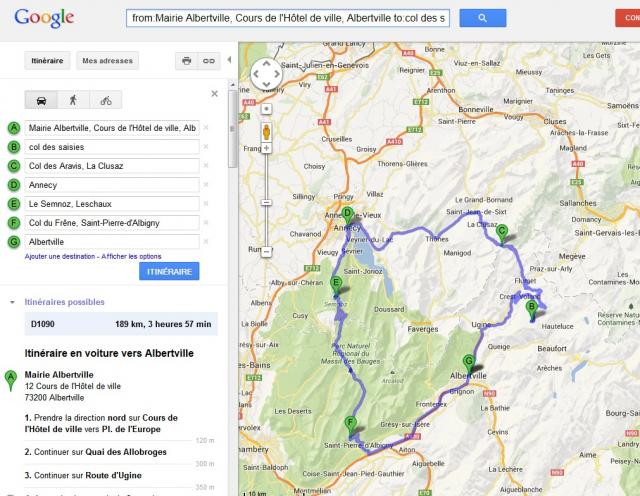
Task: Click map marker B near Hauteluce
Action: pyautogui.click(x=531, y=309)
